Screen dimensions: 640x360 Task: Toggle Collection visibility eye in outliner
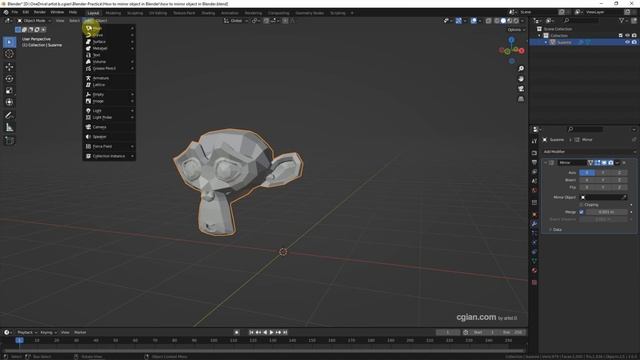click(x=627, y=36)
